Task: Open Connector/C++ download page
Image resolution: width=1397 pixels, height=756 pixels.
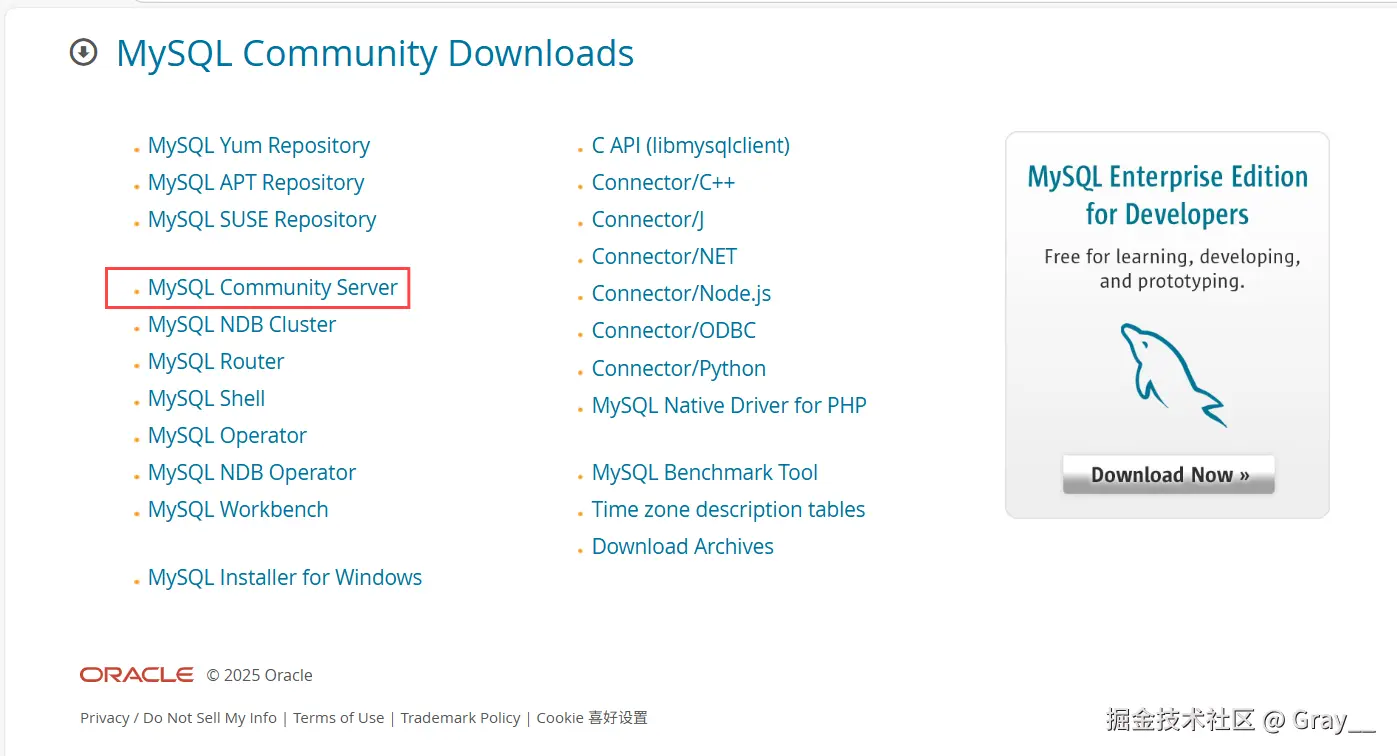Action: (x=663, y=183)
